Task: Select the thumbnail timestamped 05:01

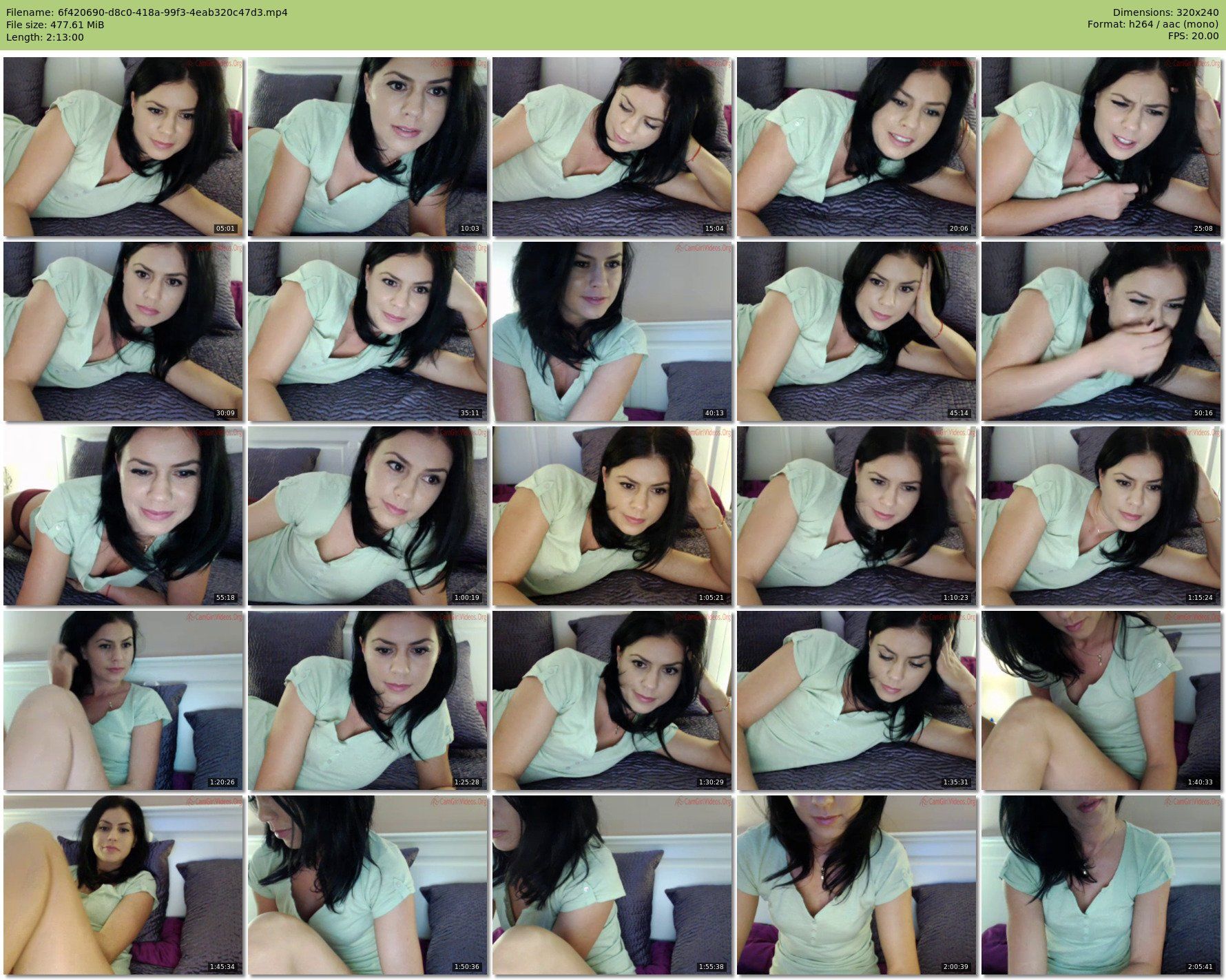Action: pyautogui.click(x=123, y=147)
